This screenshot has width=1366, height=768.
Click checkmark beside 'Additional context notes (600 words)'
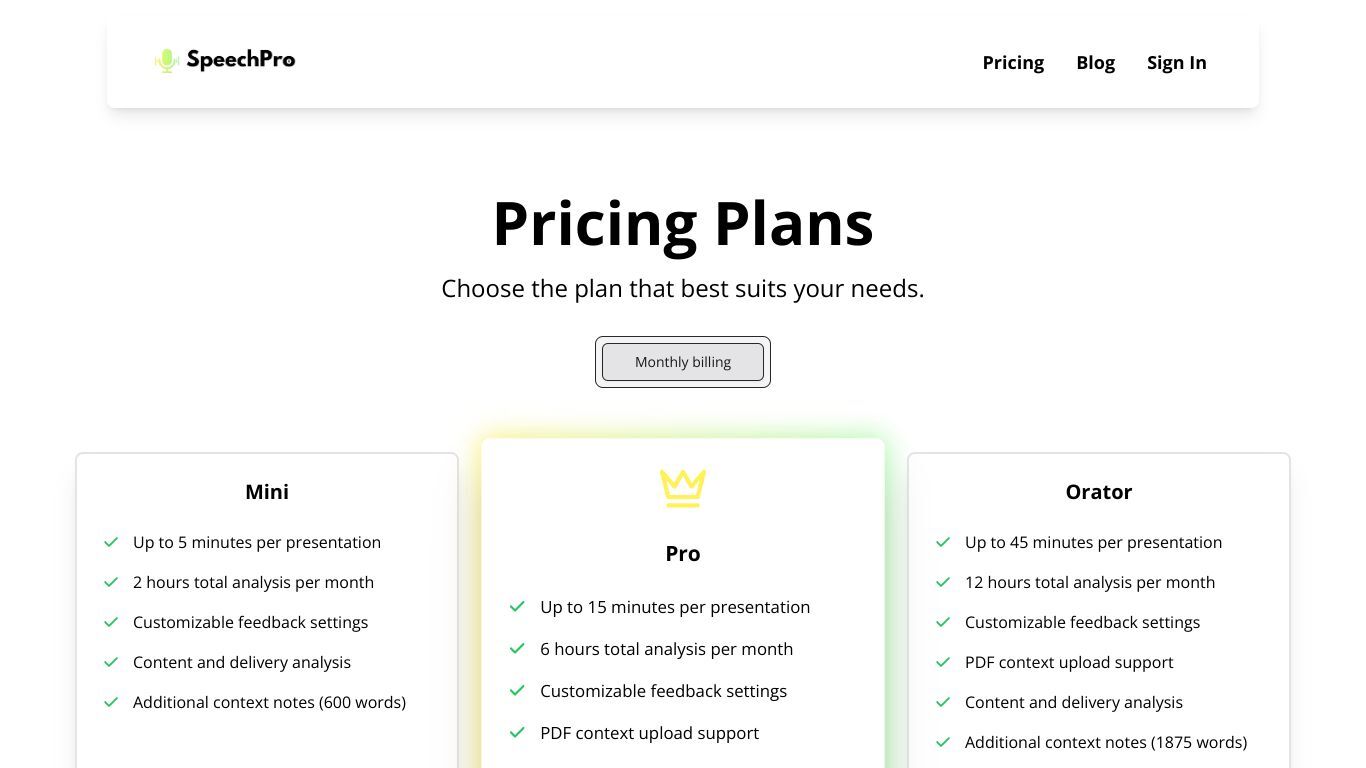(111, 702)
